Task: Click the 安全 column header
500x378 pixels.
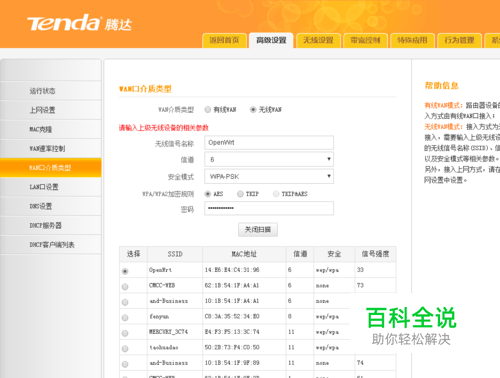Action: click(334, 254)
